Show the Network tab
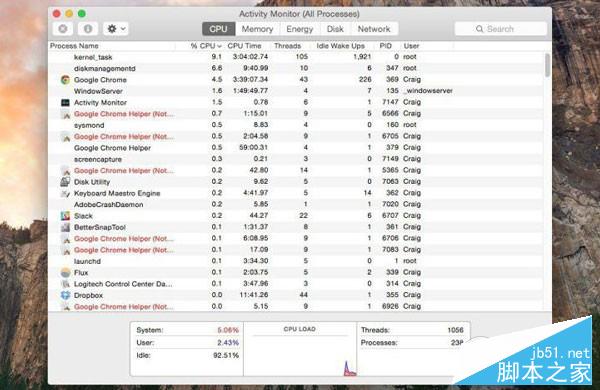The width and height of the screenshot is (600, 390). tap(374, 29)
